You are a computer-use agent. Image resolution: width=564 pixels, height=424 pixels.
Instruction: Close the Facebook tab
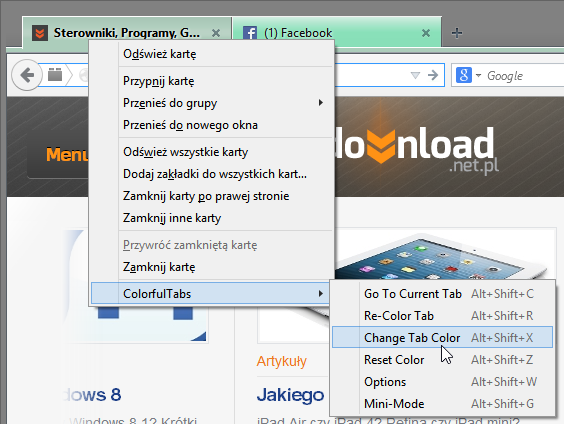tap(426, 33)
